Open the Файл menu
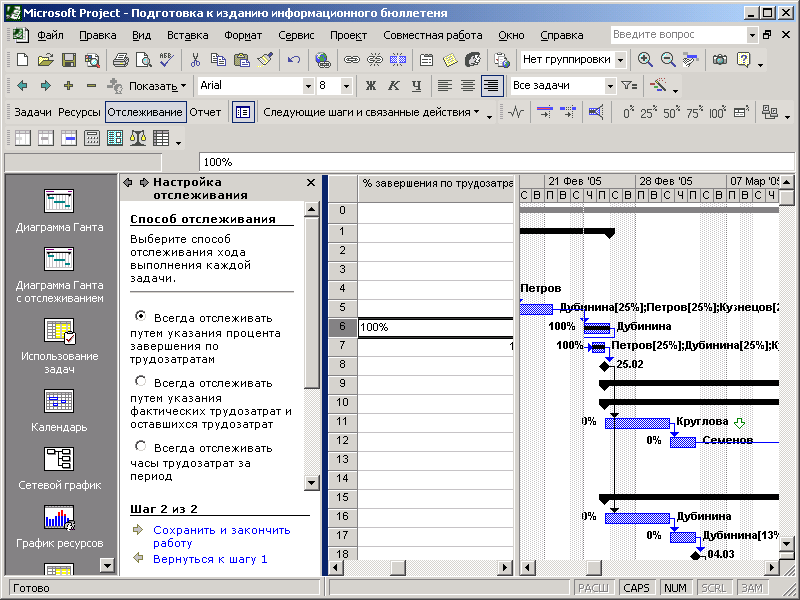800x600 pixels. pyautogui.click(x=50, y=35)
